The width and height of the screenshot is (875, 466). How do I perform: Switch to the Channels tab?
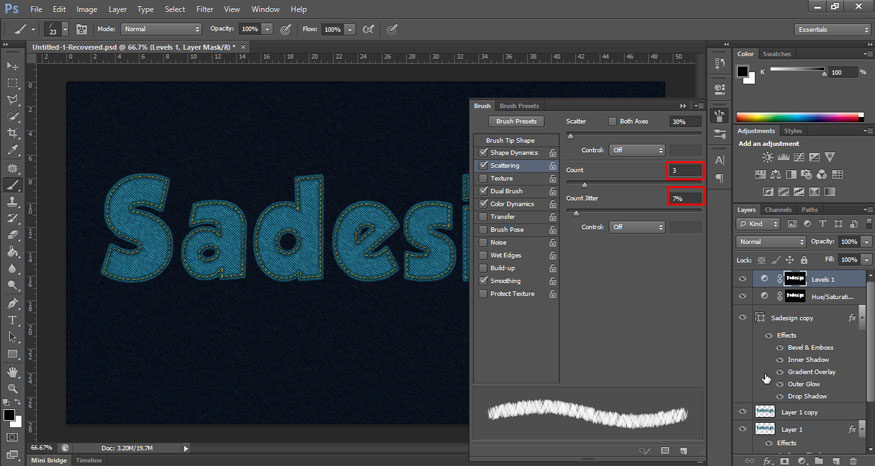(778, 210)
